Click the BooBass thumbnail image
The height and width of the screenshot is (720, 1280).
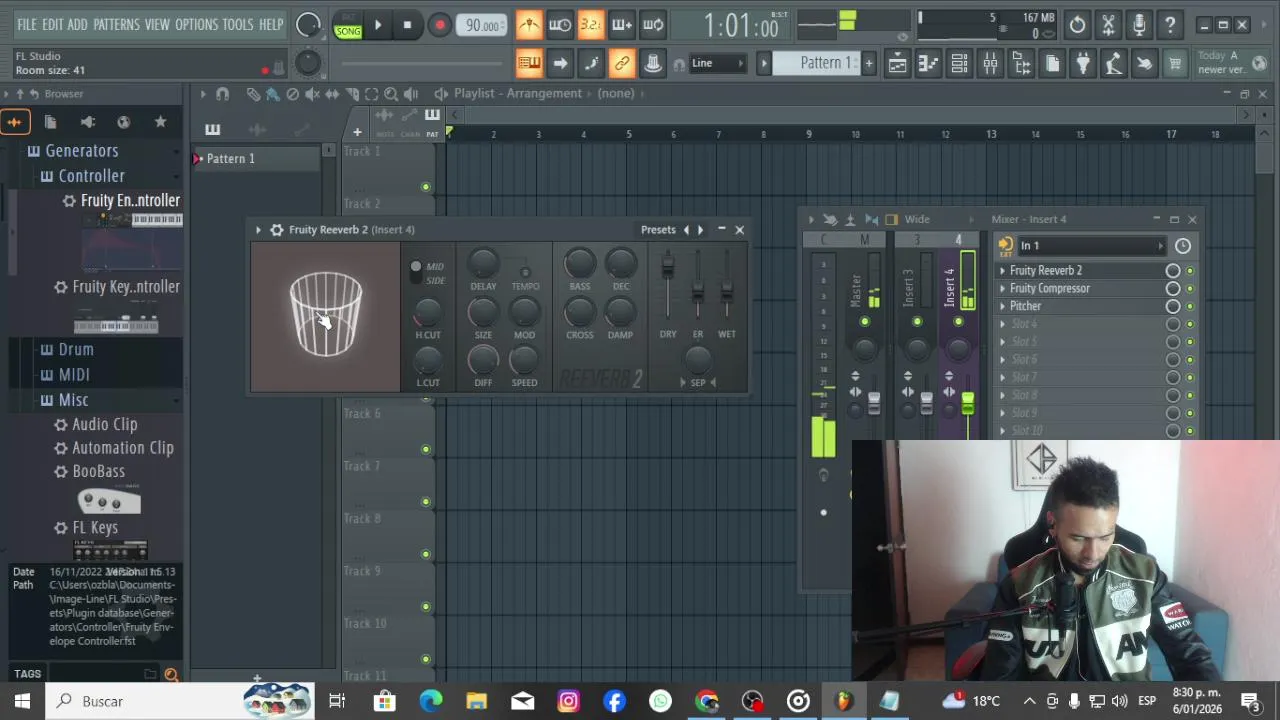coord(109,501)
